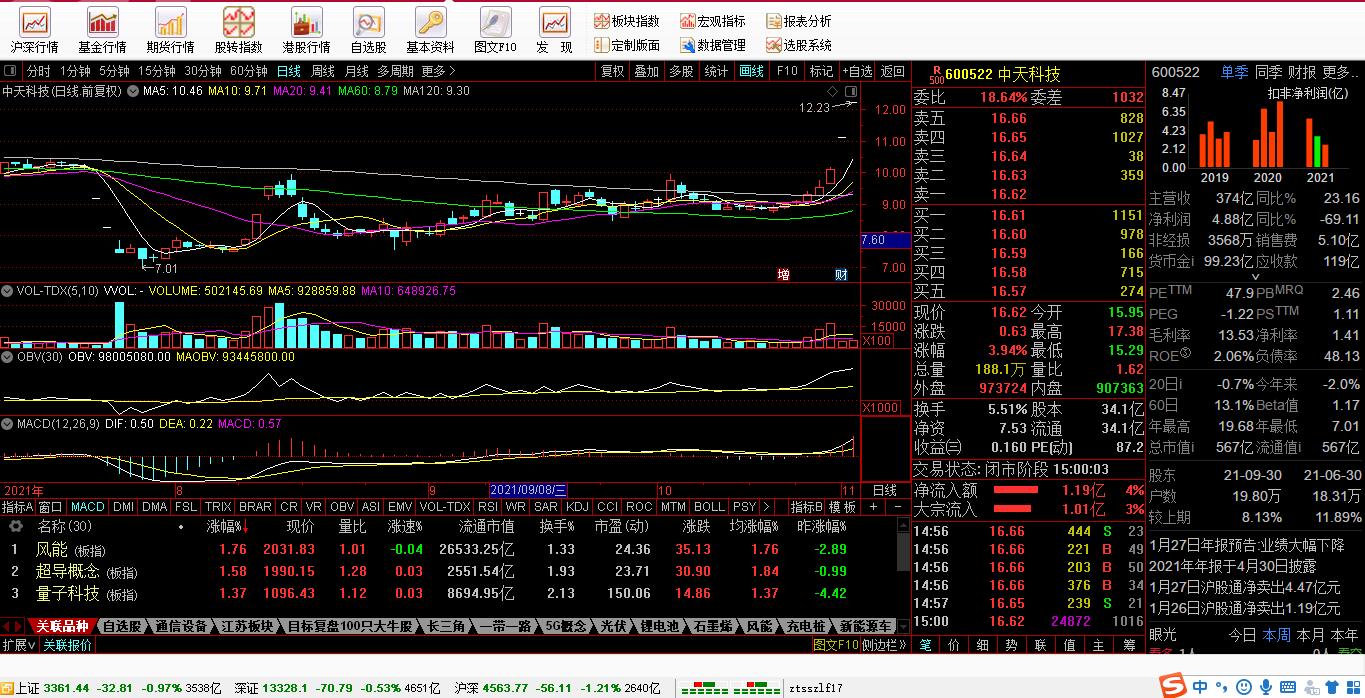Expand the 更多 chart period list
Screen dimensions: 1365x698
[x=438, y=71]
